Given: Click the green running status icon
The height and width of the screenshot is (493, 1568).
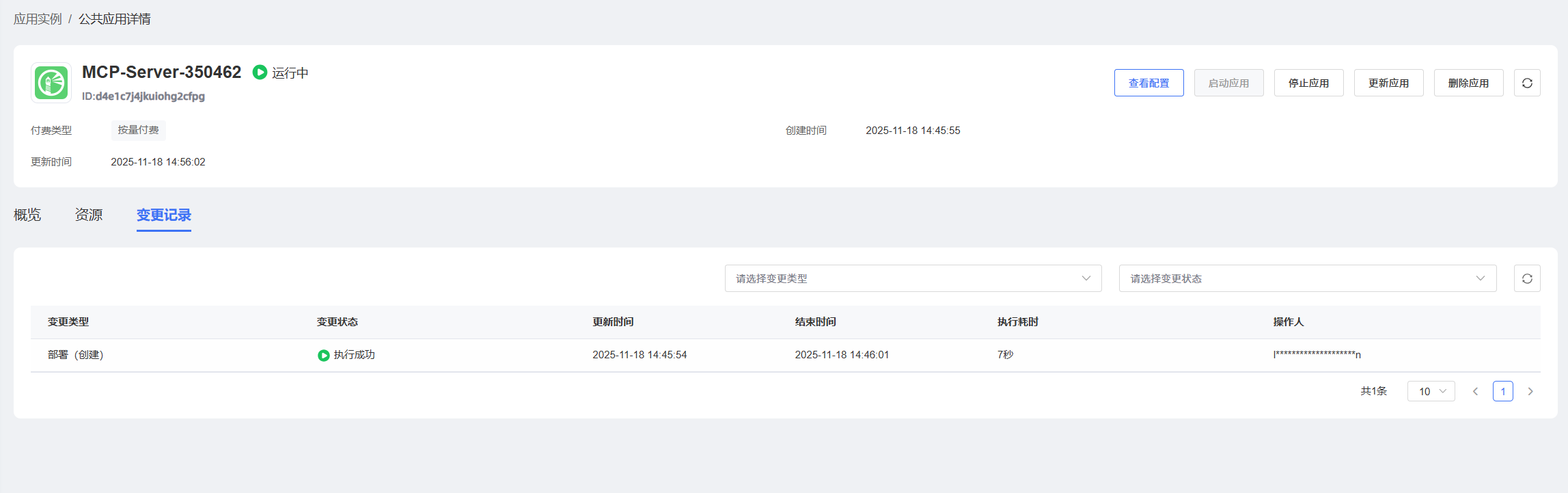Looking at the screenshot, I should pyautogui.click(x=260, y=72).
